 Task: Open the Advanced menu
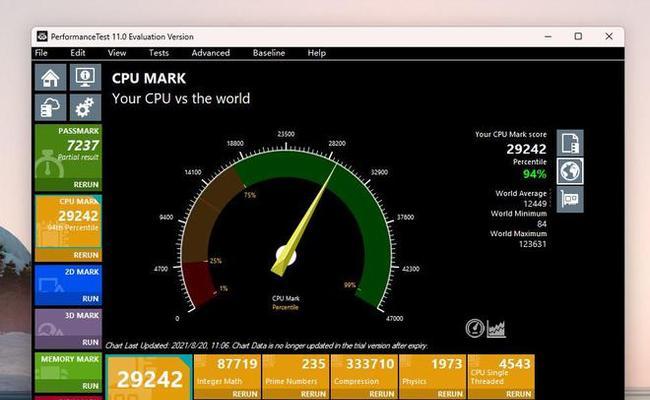point(211,53)
